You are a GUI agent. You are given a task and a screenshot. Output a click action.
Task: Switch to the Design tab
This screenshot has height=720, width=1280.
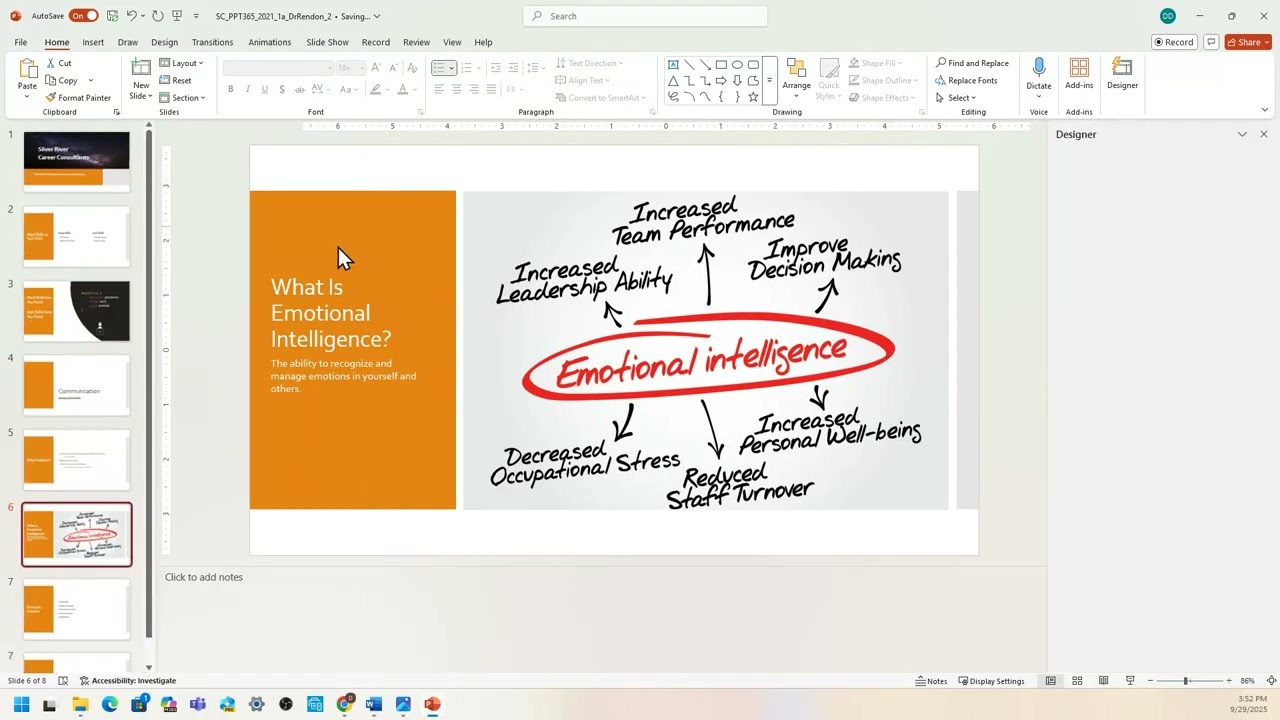164,42
